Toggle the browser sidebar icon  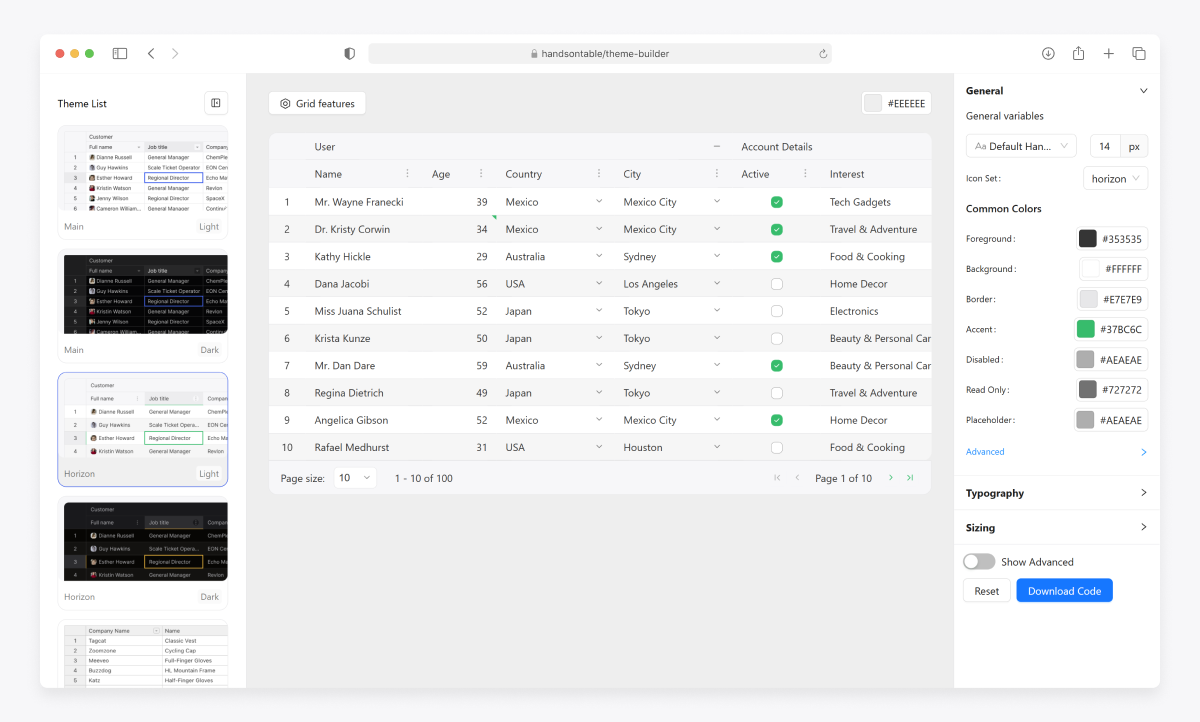click(x=120, y=54)
